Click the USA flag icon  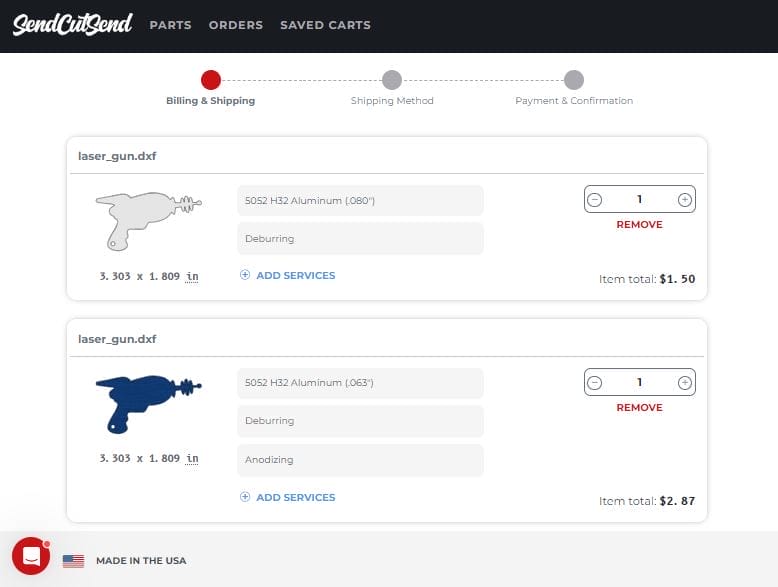[x=73, y=561]
